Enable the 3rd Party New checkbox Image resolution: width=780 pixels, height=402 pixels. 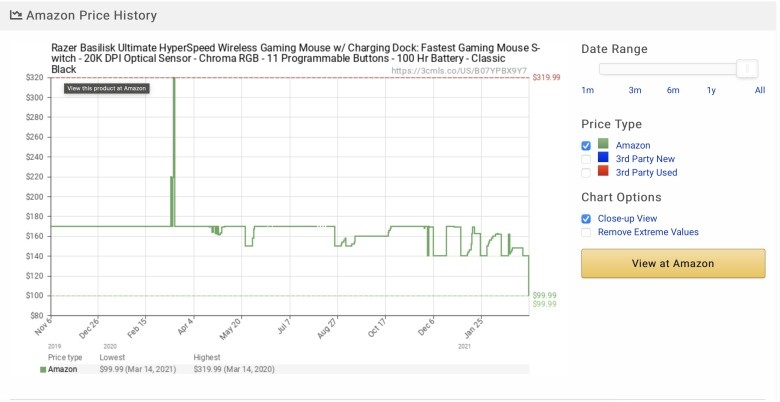(586, 159)
